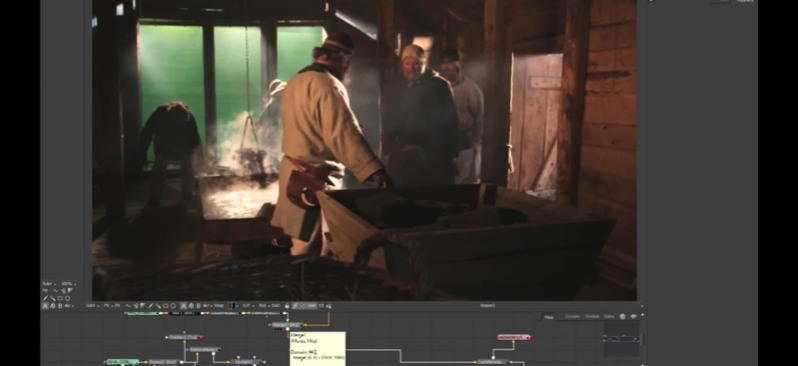Open the SubV dropdown in viewer toolbar

coord(93,306)
